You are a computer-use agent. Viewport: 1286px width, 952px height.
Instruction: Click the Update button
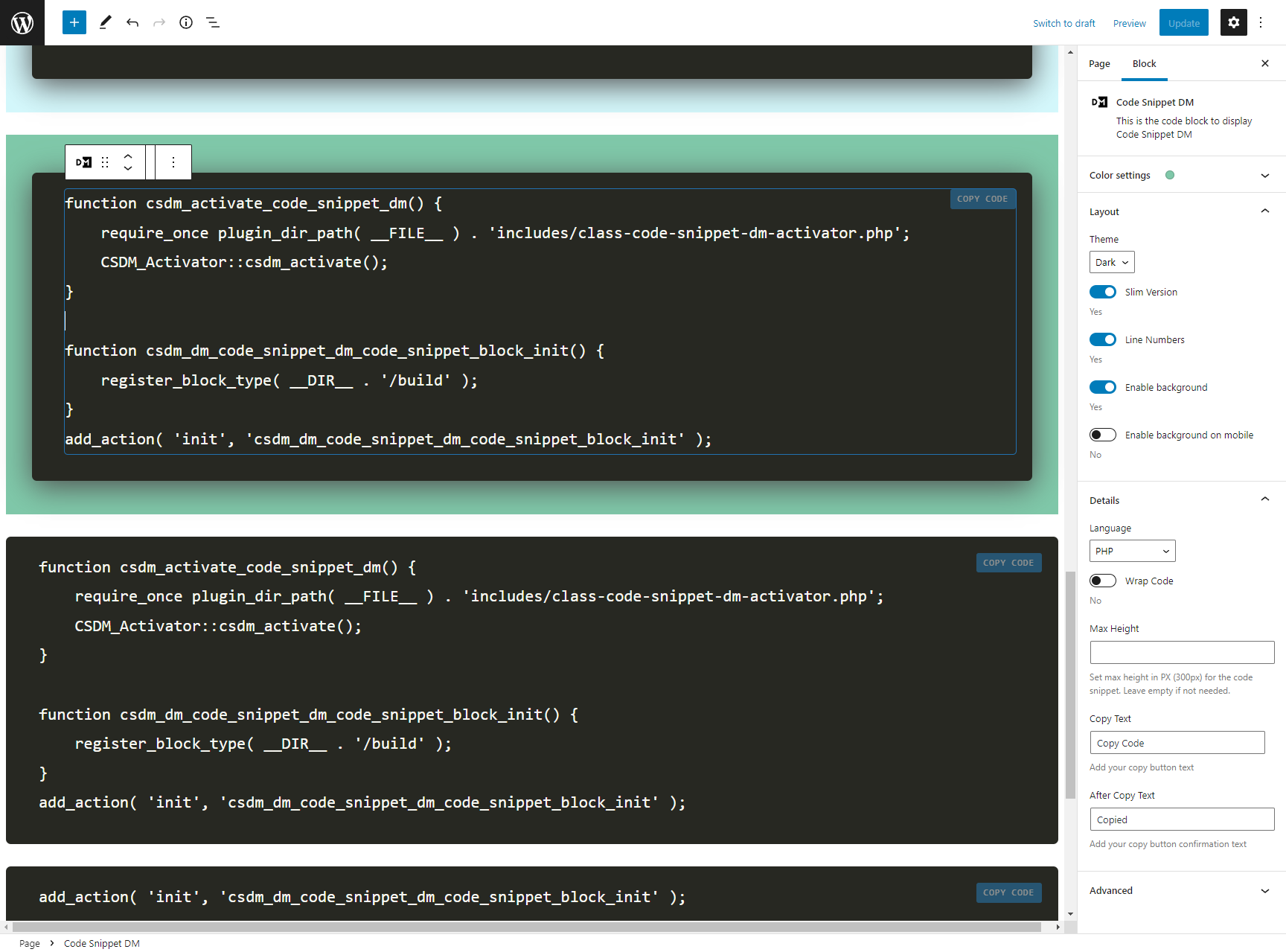tap(1184, 23)
